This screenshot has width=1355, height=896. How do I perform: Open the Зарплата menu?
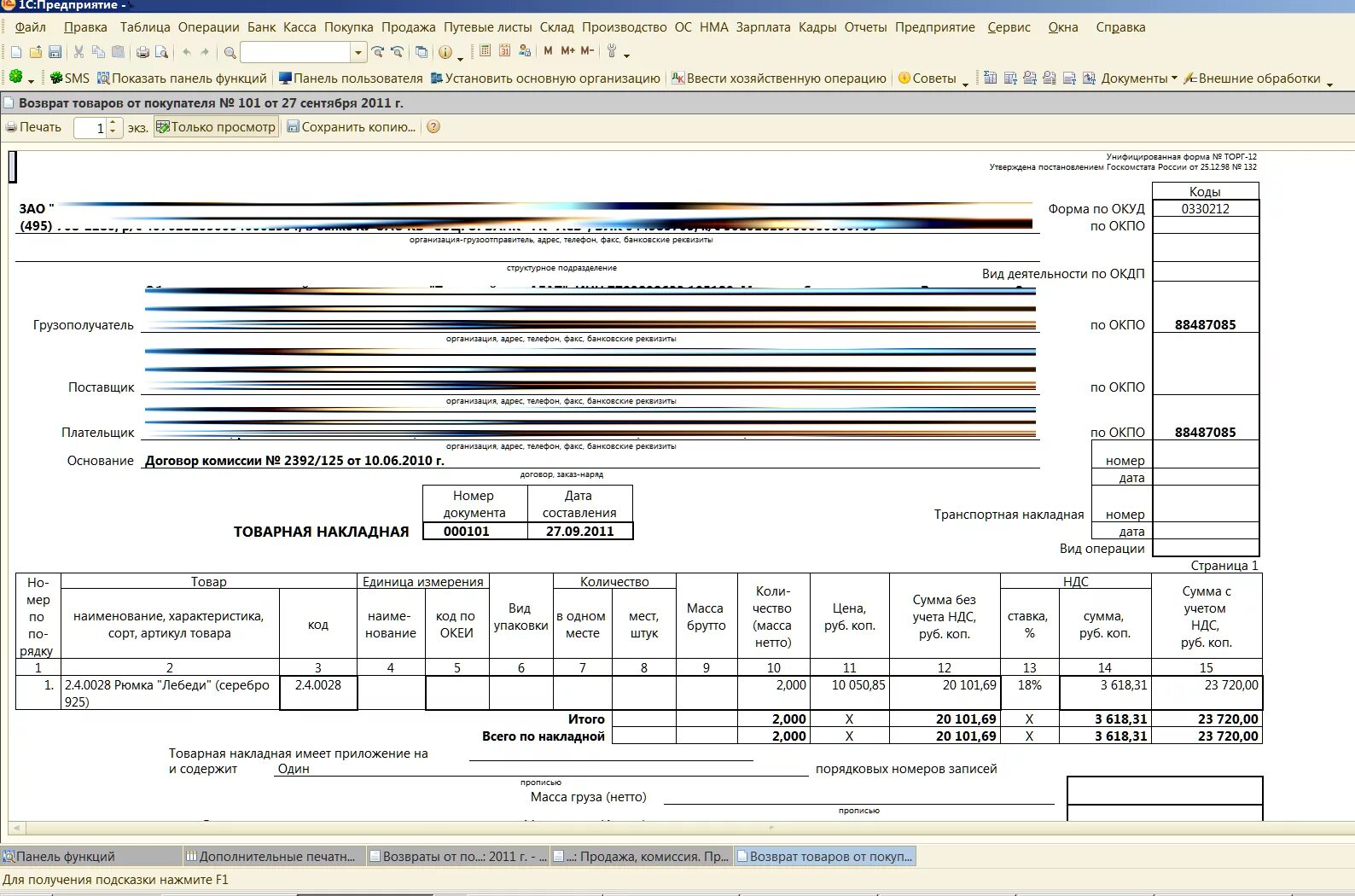click(x=764, y=27)
